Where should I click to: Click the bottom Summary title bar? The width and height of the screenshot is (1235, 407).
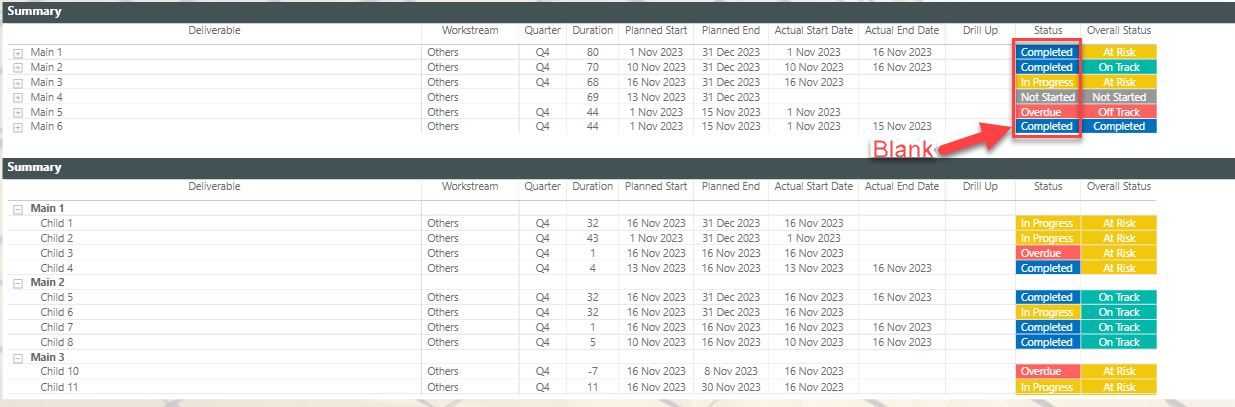617,168
